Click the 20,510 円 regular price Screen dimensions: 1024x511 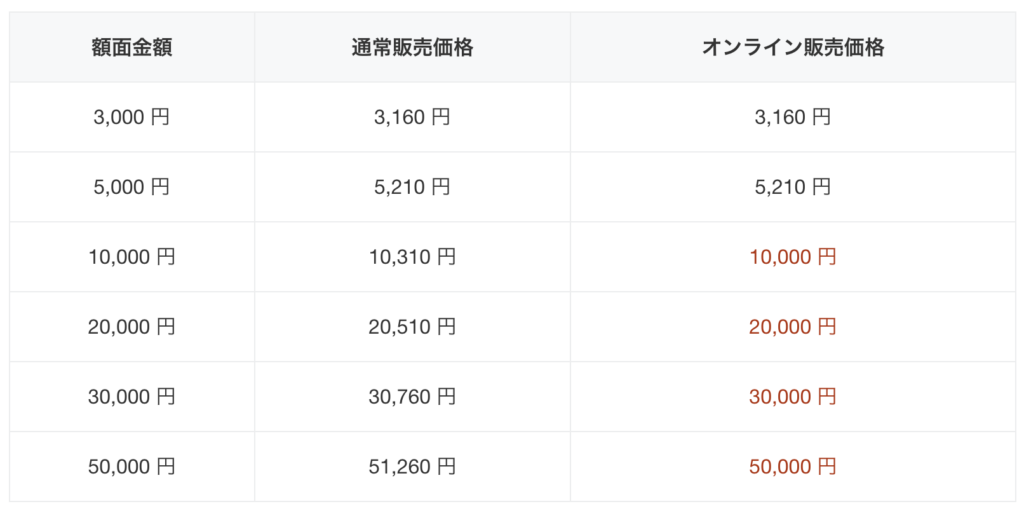412,327
